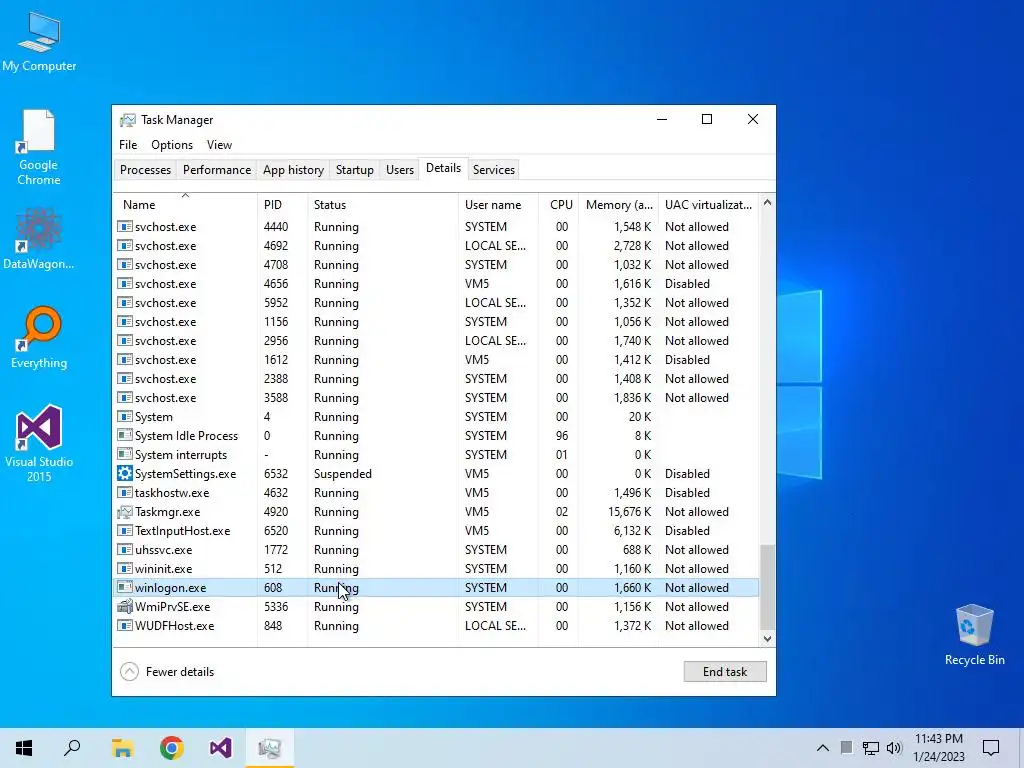Launch Everything search desktop icon

pyautogui.click(x=39, y=337)
